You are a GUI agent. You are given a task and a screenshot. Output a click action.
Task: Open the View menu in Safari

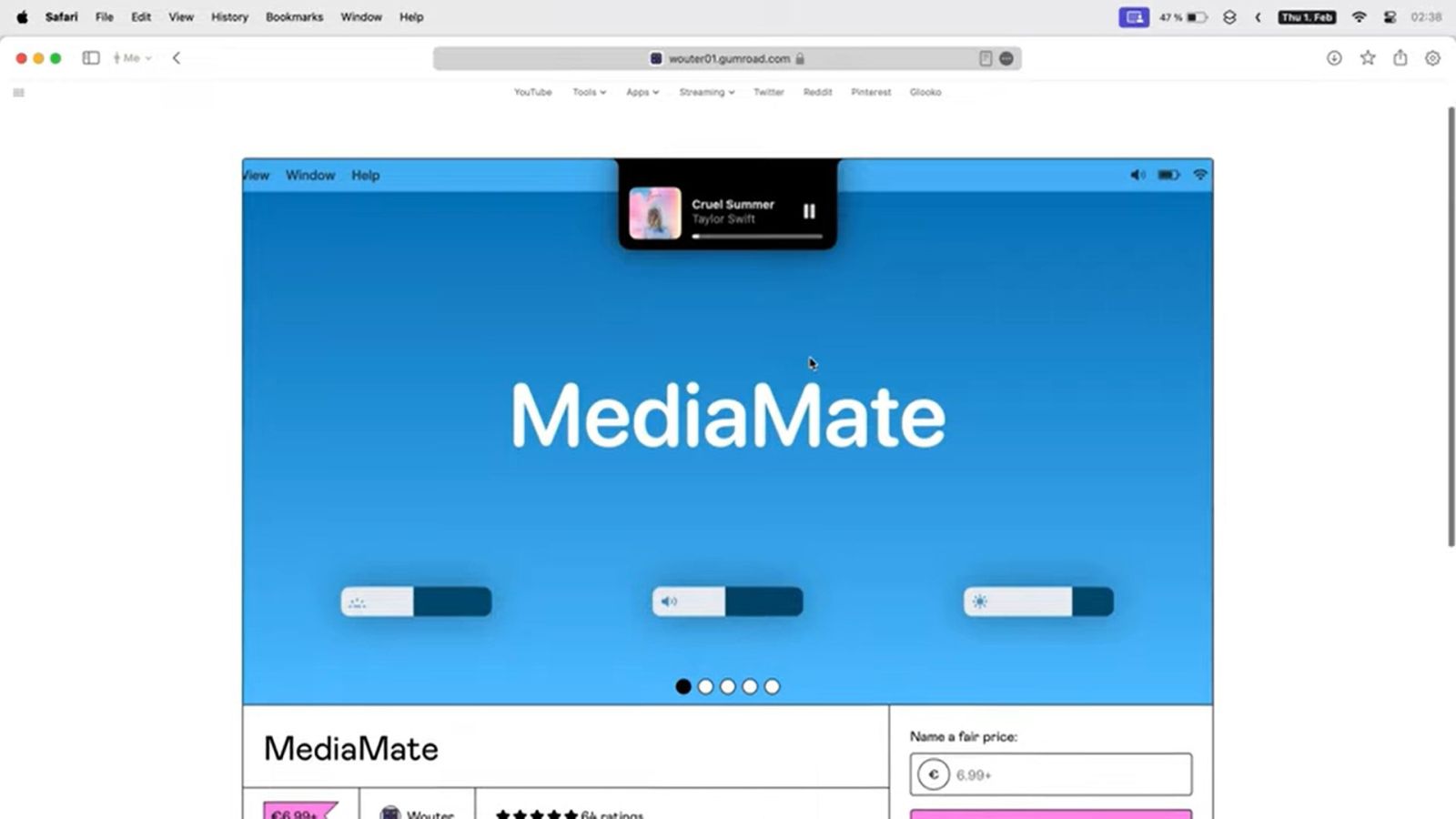pos(181,17)
